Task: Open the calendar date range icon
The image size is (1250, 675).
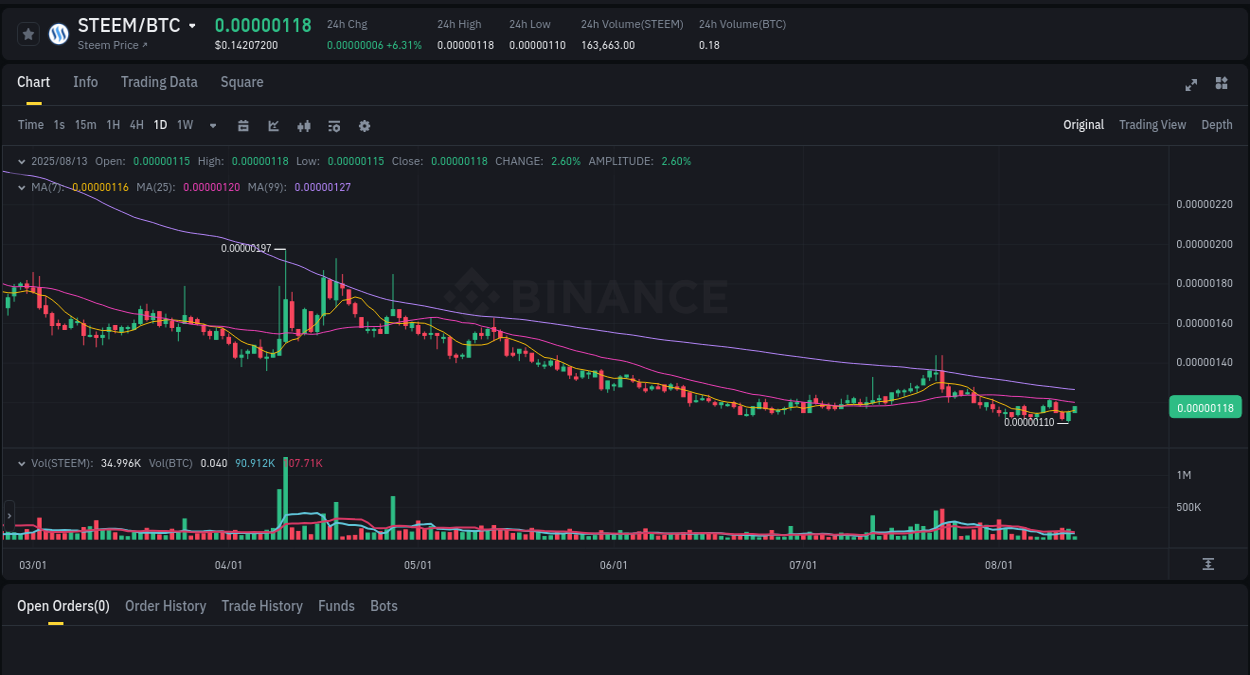Action: (243, 126)
